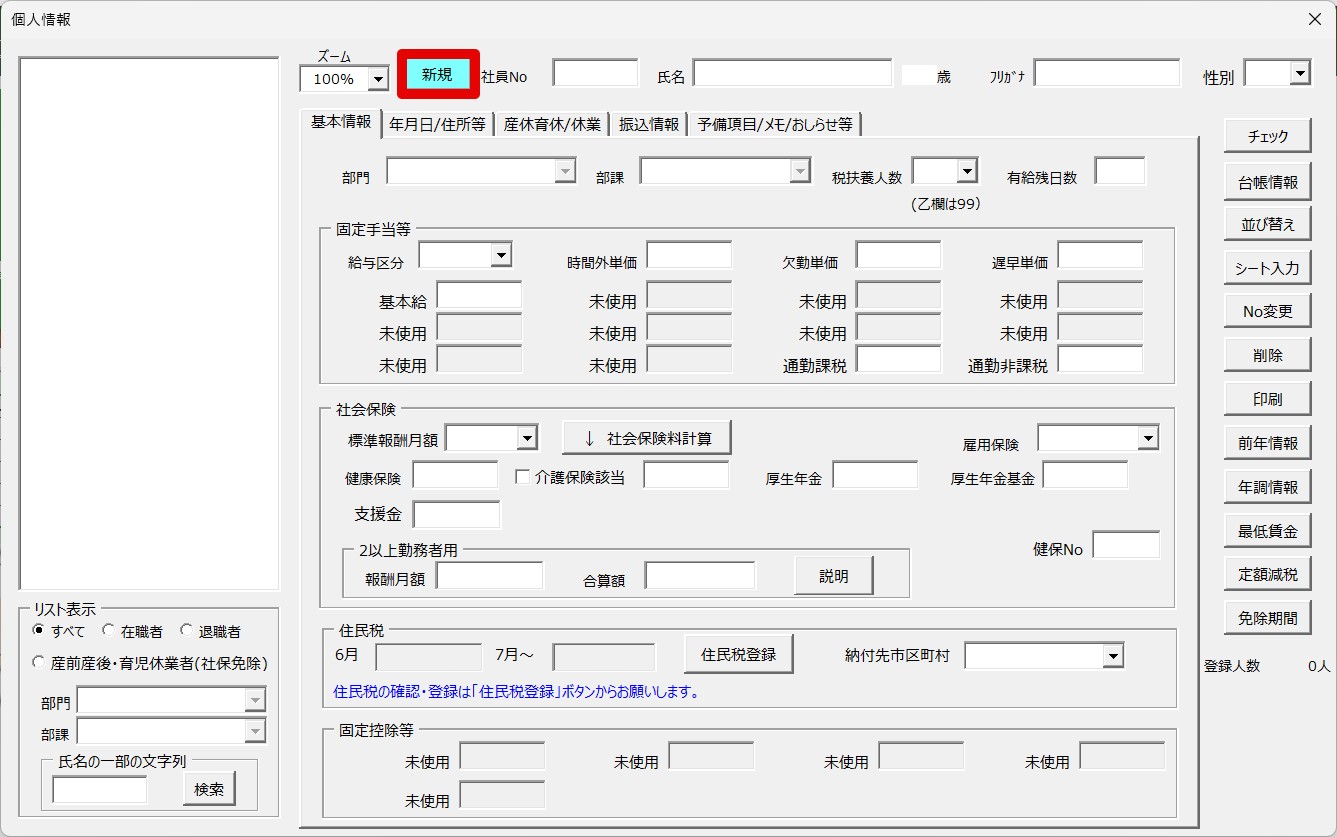Screen dimensions: 1337x837
Task: Switch to the 年月日/住所等 tab
Action: pyautogui.click(x=437, y=124)
